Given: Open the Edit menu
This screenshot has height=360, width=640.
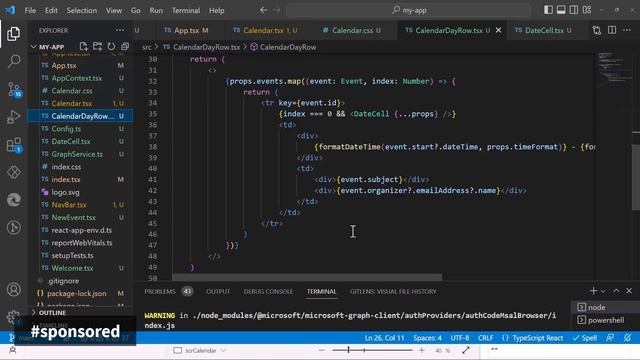Looking at the screenshot, I should tap(51, 11).
